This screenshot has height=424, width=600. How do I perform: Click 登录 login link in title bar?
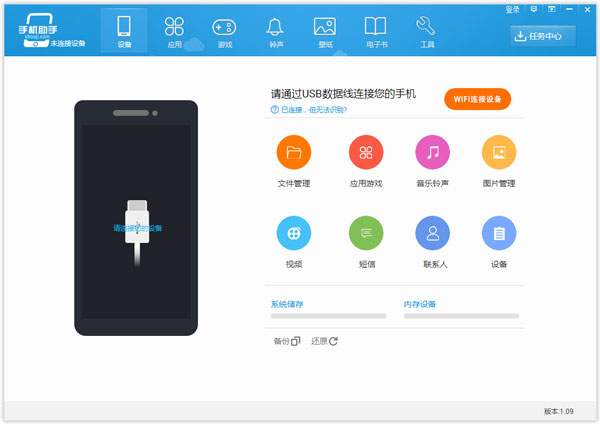click(x=513, y=8)
